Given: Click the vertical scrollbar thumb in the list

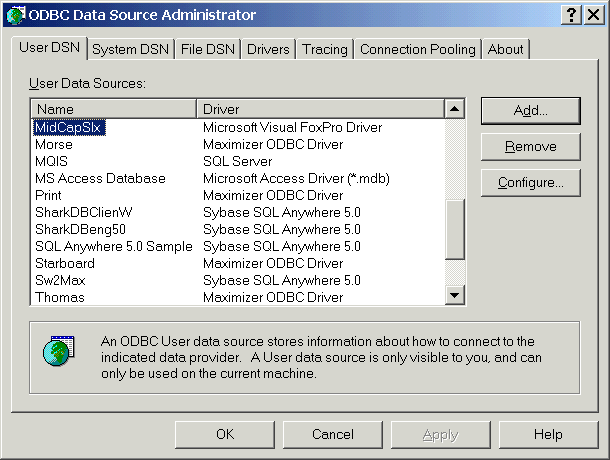Looking at the screenshot, I should (454, 229).
